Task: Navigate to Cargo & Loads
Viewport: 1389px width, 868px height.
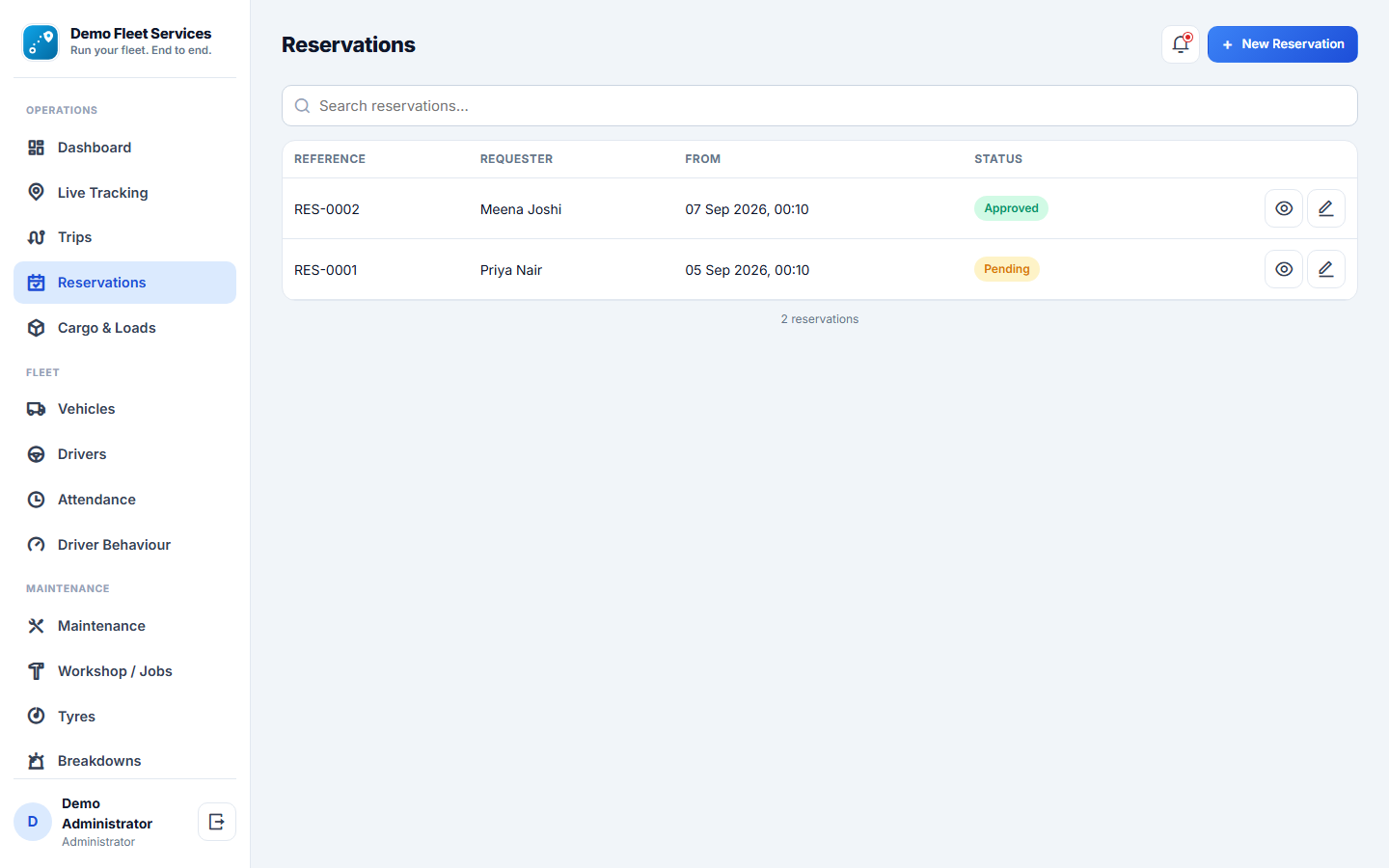Action: coord(124,328)
